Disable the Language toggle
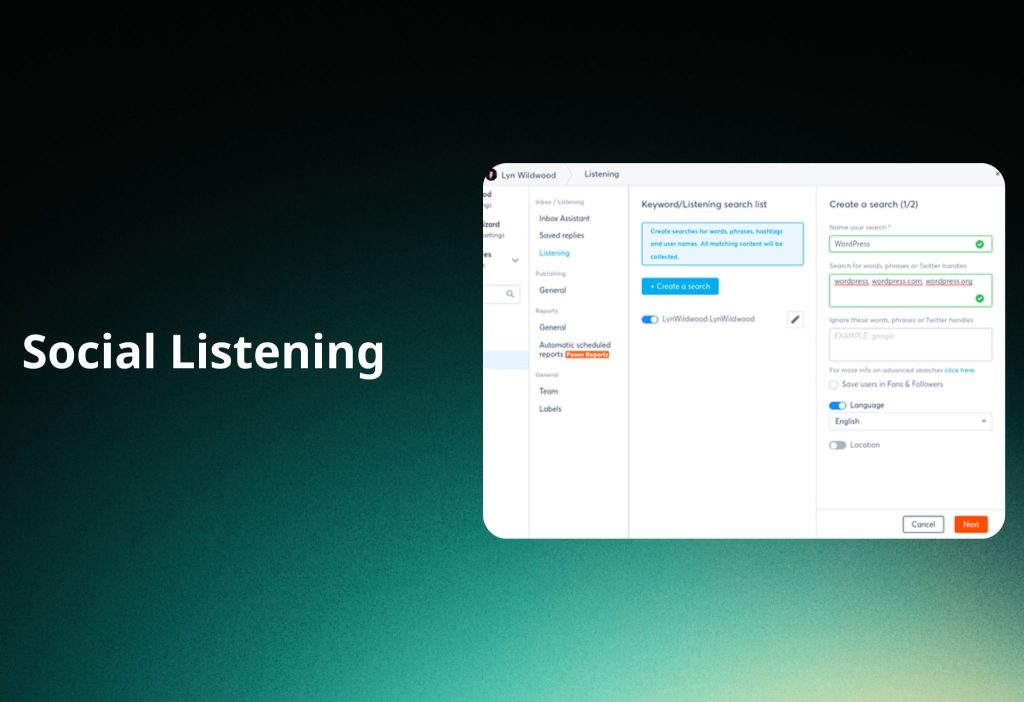Viewport: 1024px width, 702px height. pyautogui.click(x=837, y=406)
